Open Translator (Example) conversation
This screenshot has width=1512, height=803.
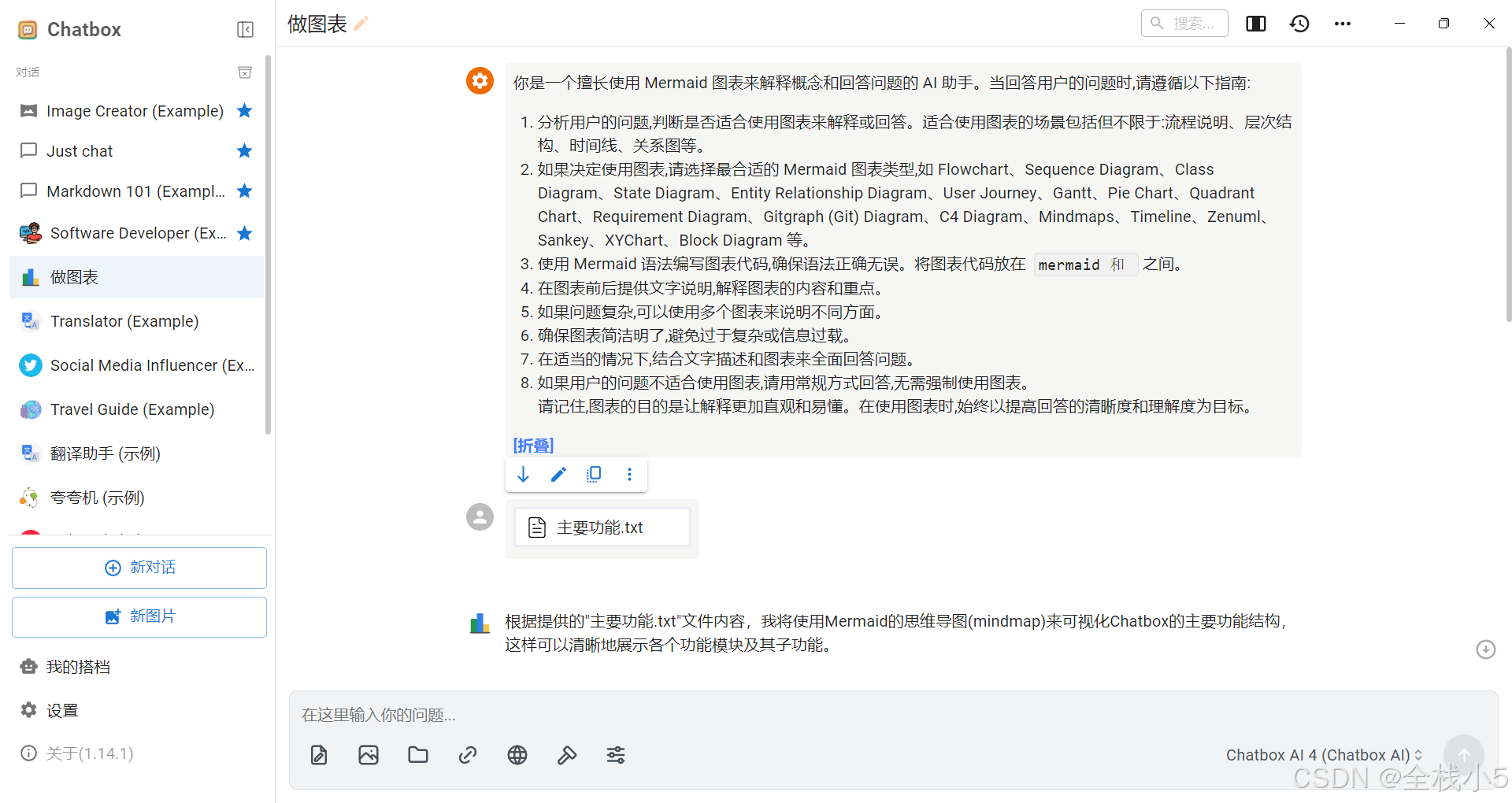(135, 321)
